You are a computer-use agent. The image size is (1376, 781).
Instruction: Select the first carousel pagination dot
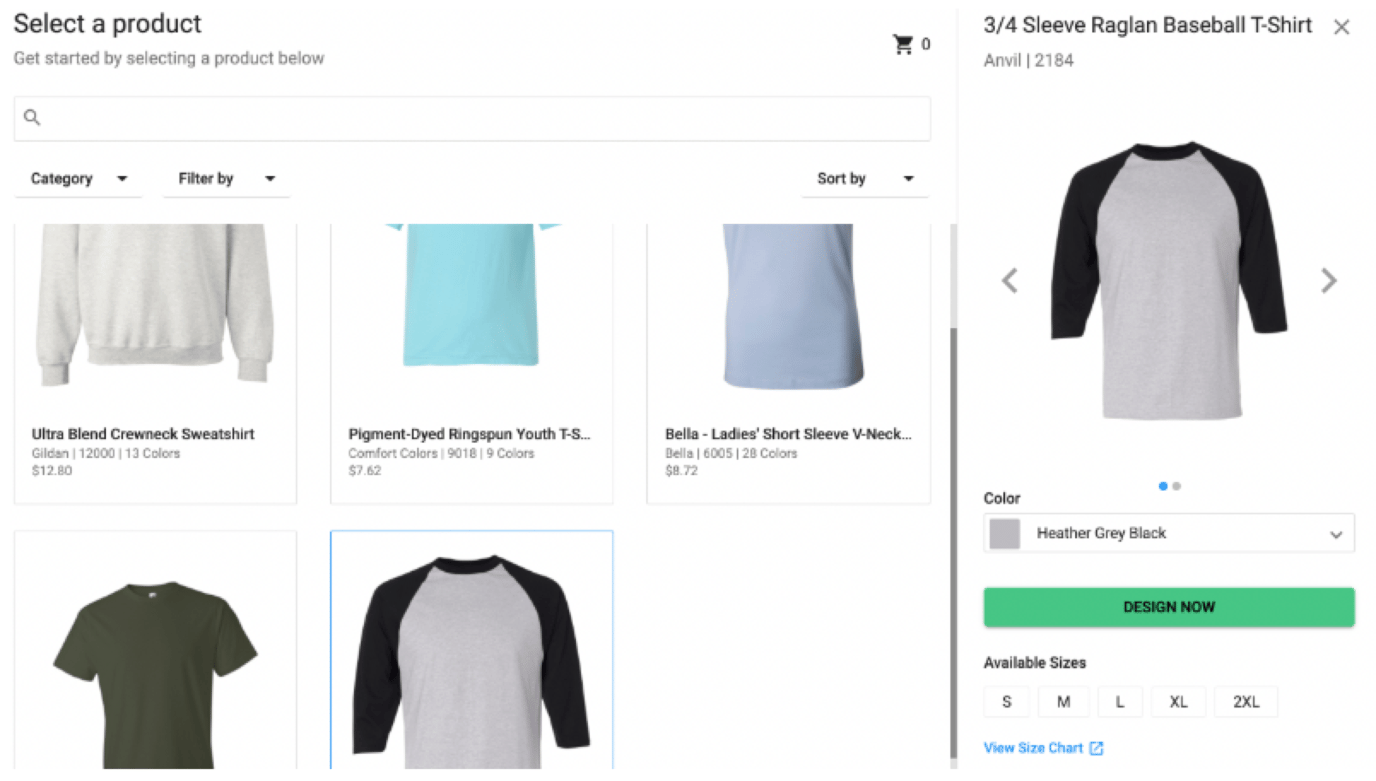coord(1162,486)
